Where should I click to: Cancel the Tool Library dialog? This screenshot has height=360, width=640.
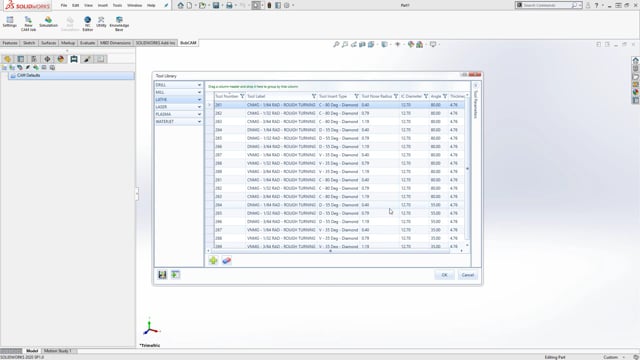tap(467, 275)
